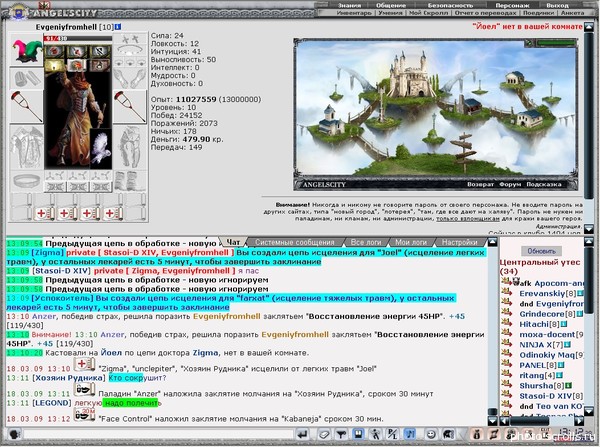
Task: Click the chat log scroll-down arrow
Action: pos(492,421)
